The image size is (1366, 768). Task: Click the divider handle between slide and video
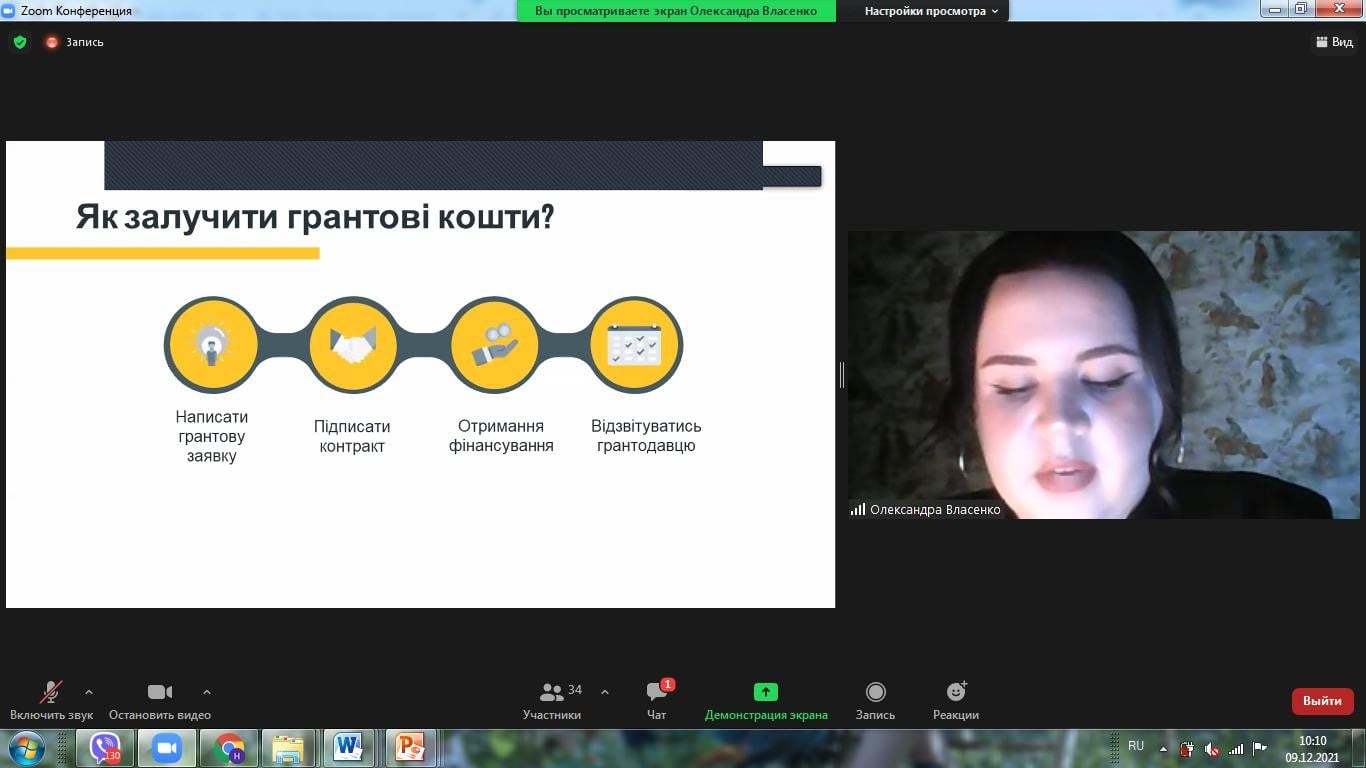[842, 375]
